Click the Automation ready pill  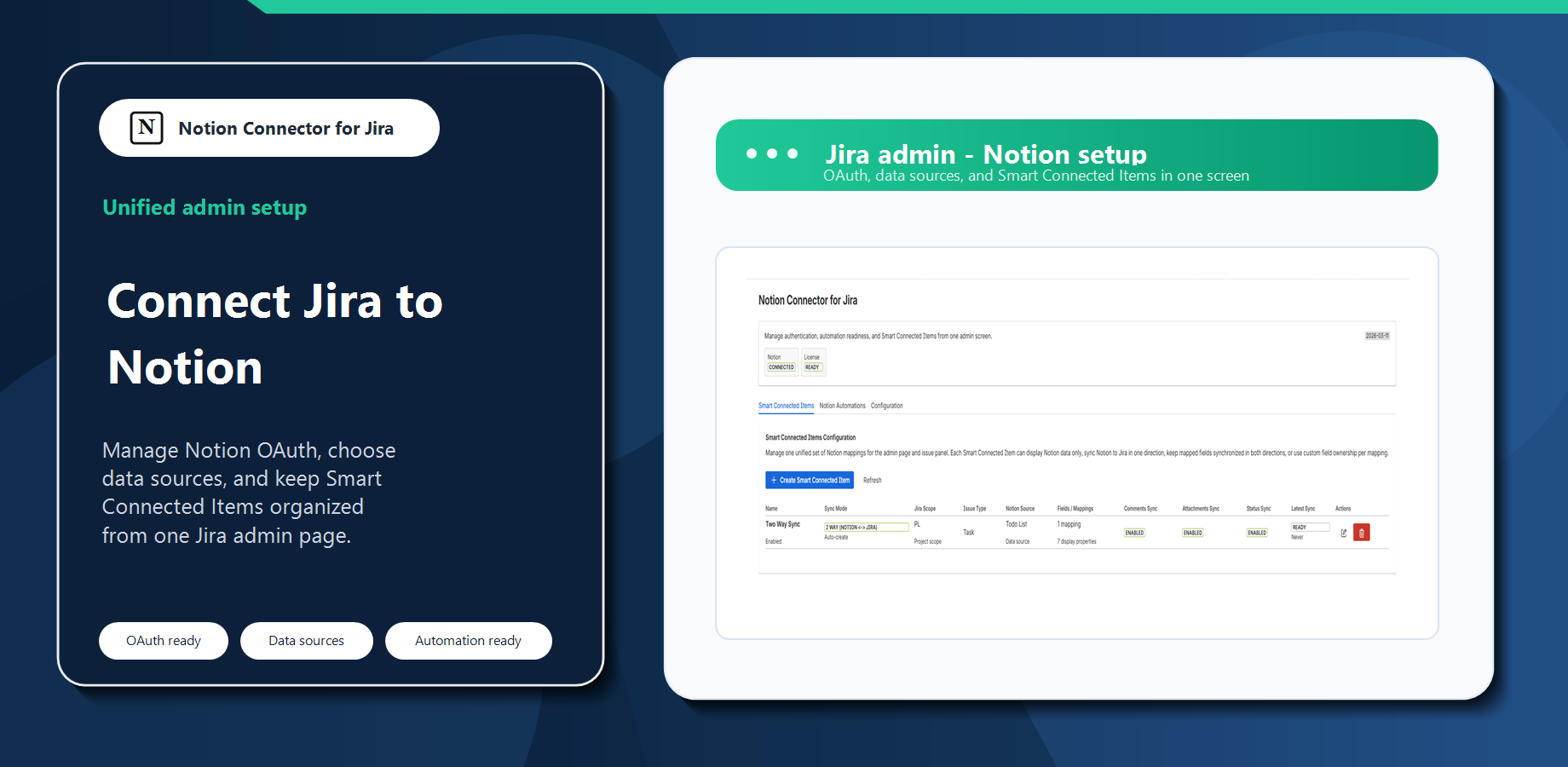point(469,641)
